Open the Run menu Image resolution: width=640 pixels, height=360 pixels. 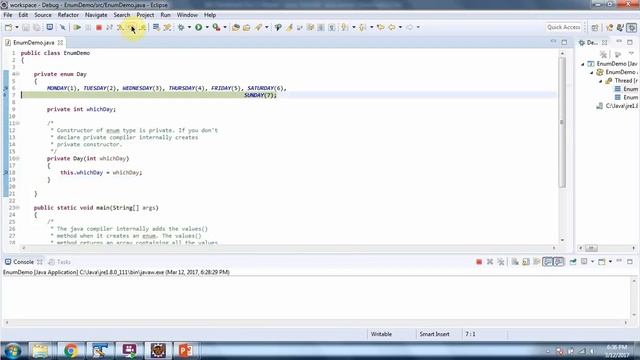point(165,15)
